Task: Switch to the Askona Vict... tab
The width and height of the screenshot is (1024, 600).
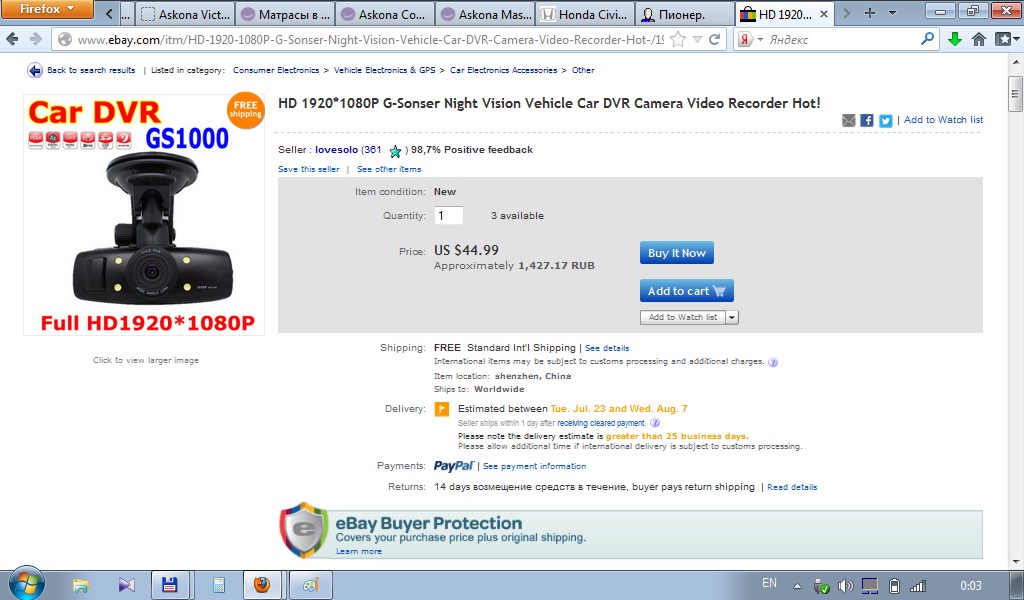Action: tap(186, 14)
